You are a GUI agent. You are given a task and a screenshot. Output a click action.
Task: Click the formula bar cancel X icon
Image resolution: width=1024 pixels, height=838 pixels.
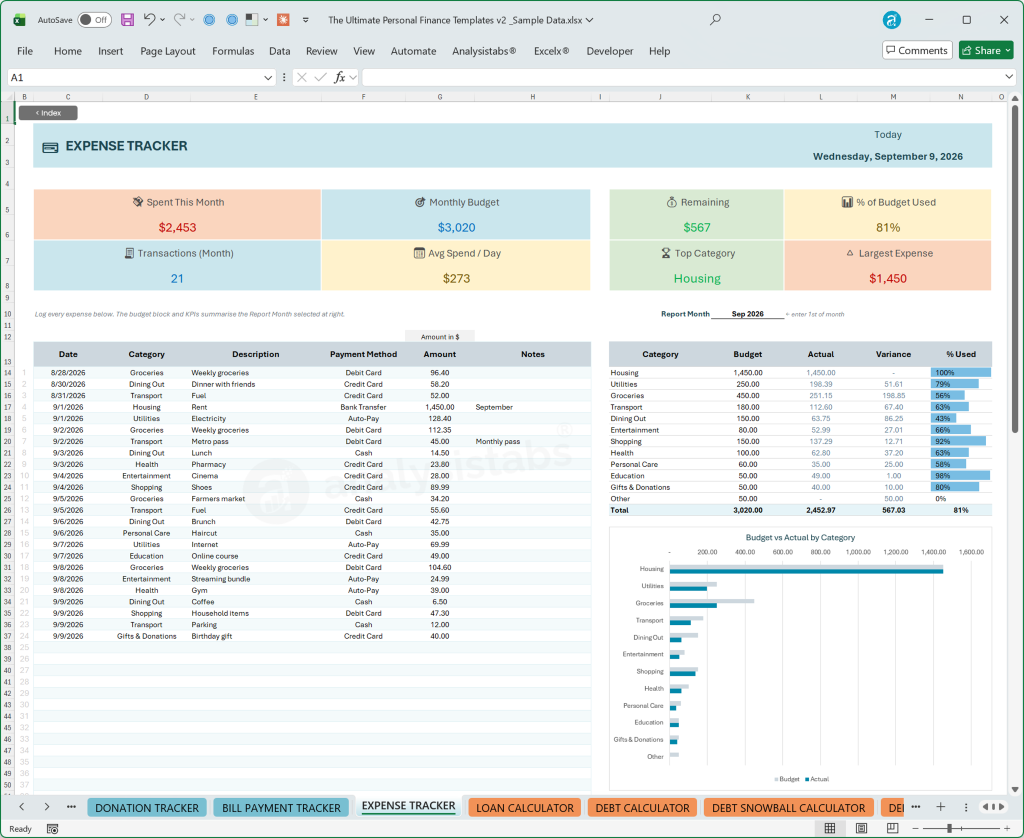click(x=301, y=77)
